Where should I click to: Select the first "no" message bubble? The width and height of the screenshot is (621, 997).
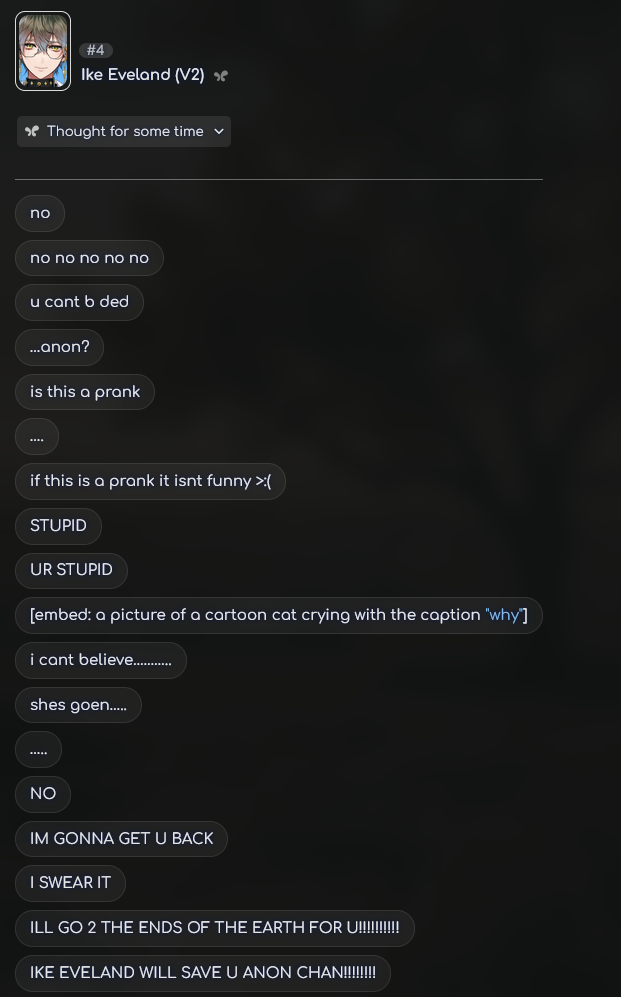(x=40, y=213)
